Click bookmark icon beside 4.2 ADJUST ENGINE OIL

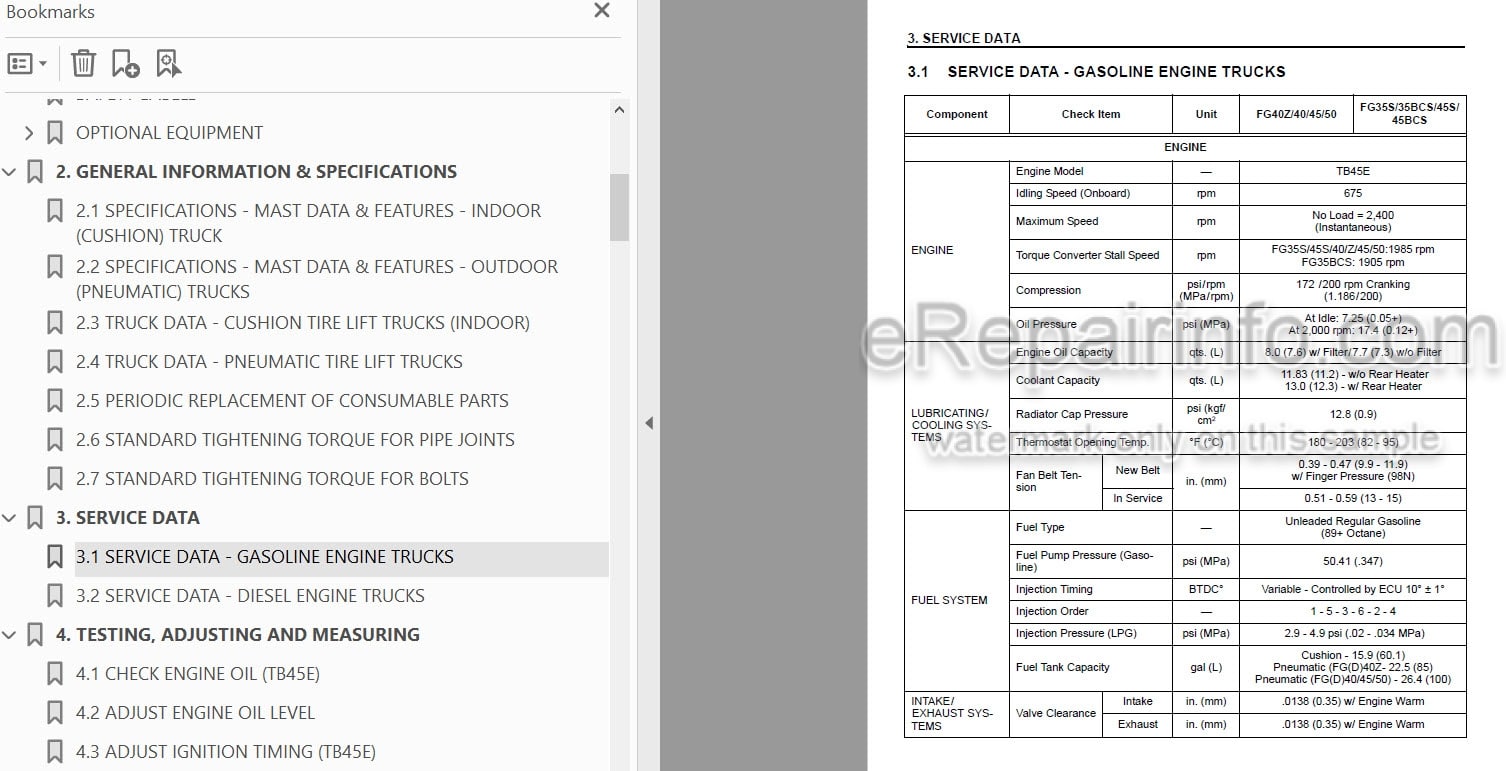point(55,713)
